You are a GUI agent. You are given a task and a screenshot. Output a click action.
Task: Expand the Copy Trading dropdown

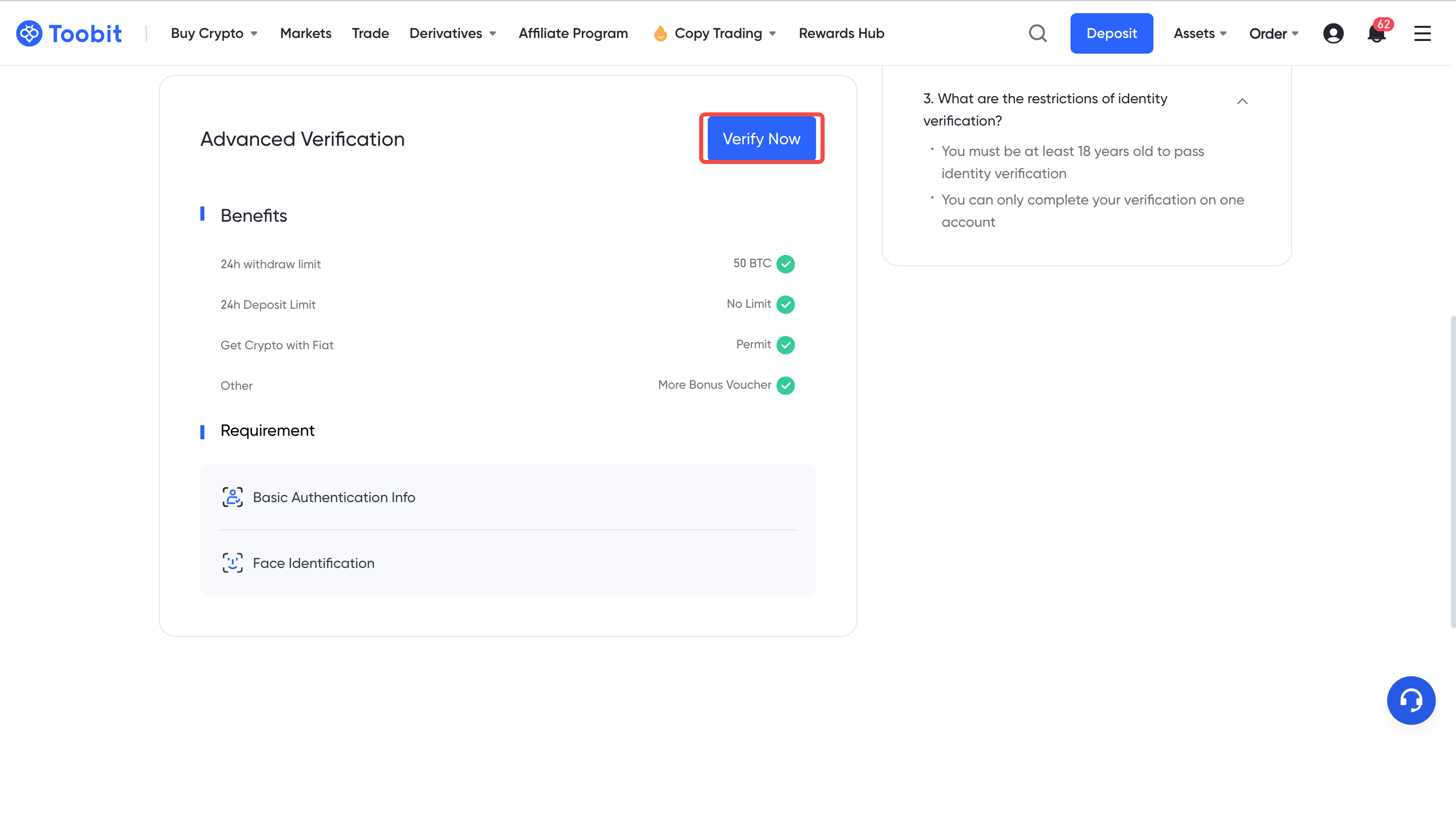pos(714,33)
